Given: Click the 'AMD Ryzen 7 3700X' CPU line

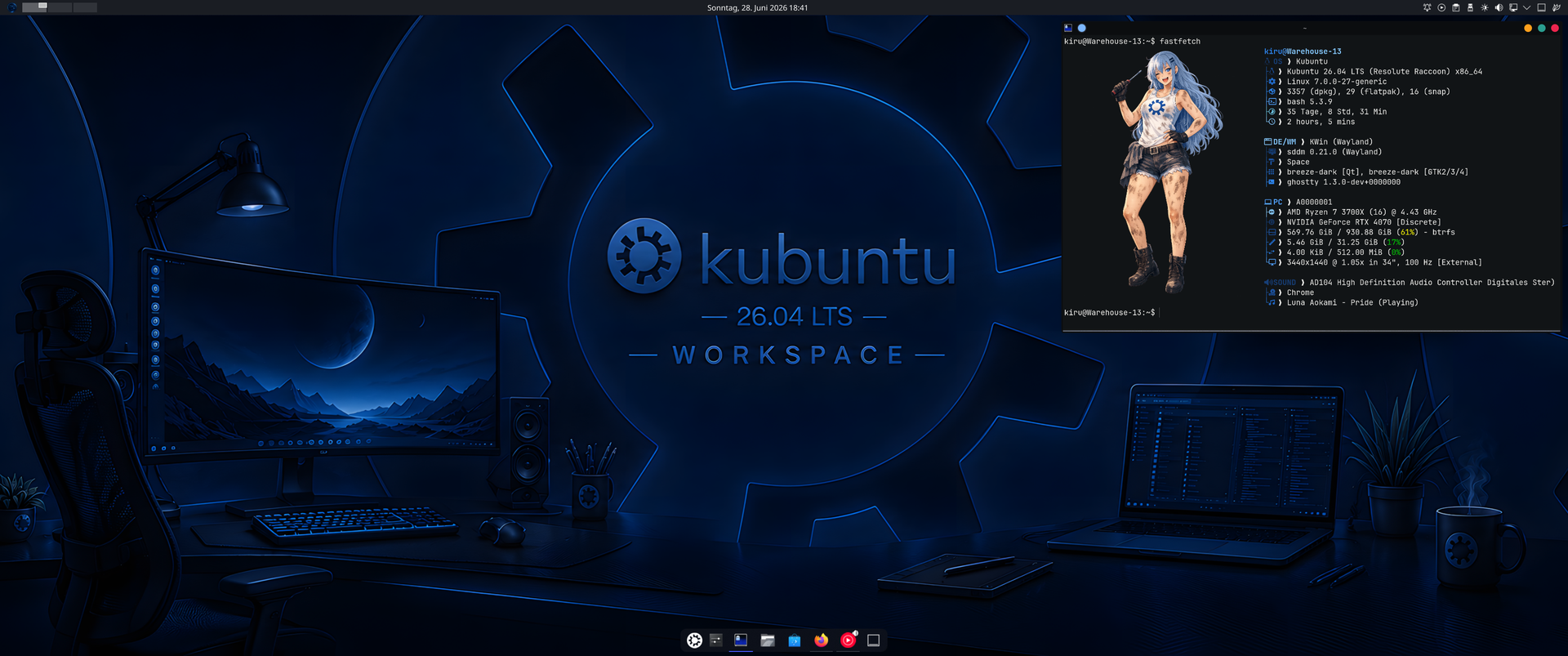Looking at the screenshot, I should pos(1361,212).
